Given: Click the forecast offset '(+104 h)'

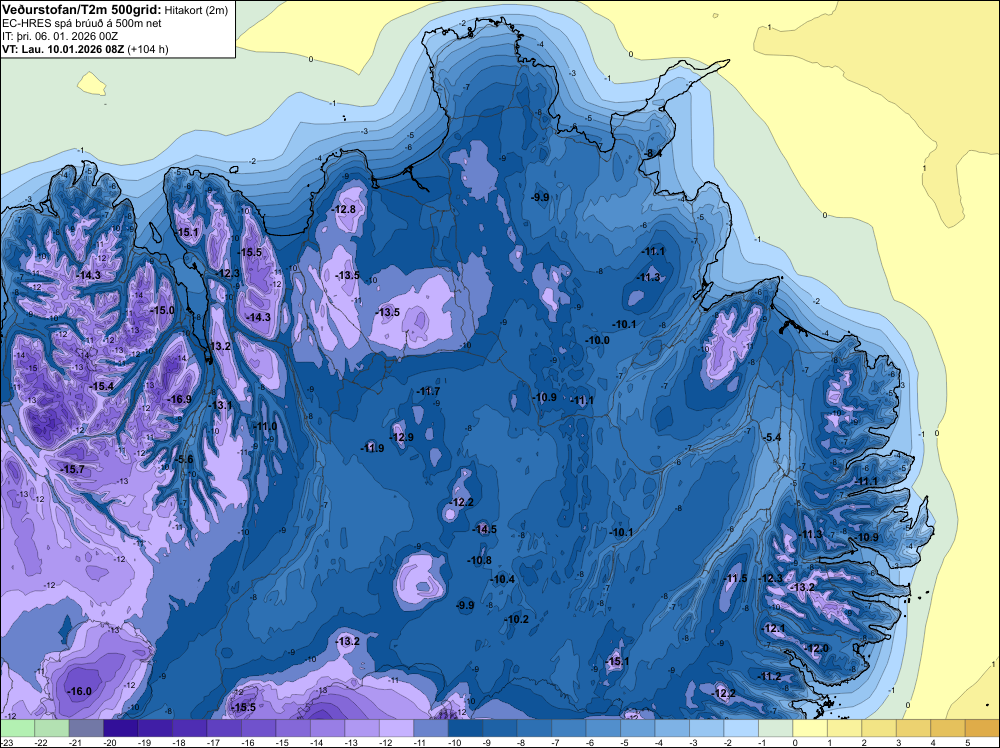Looking at the screenshot, I should tap(148, 49).
